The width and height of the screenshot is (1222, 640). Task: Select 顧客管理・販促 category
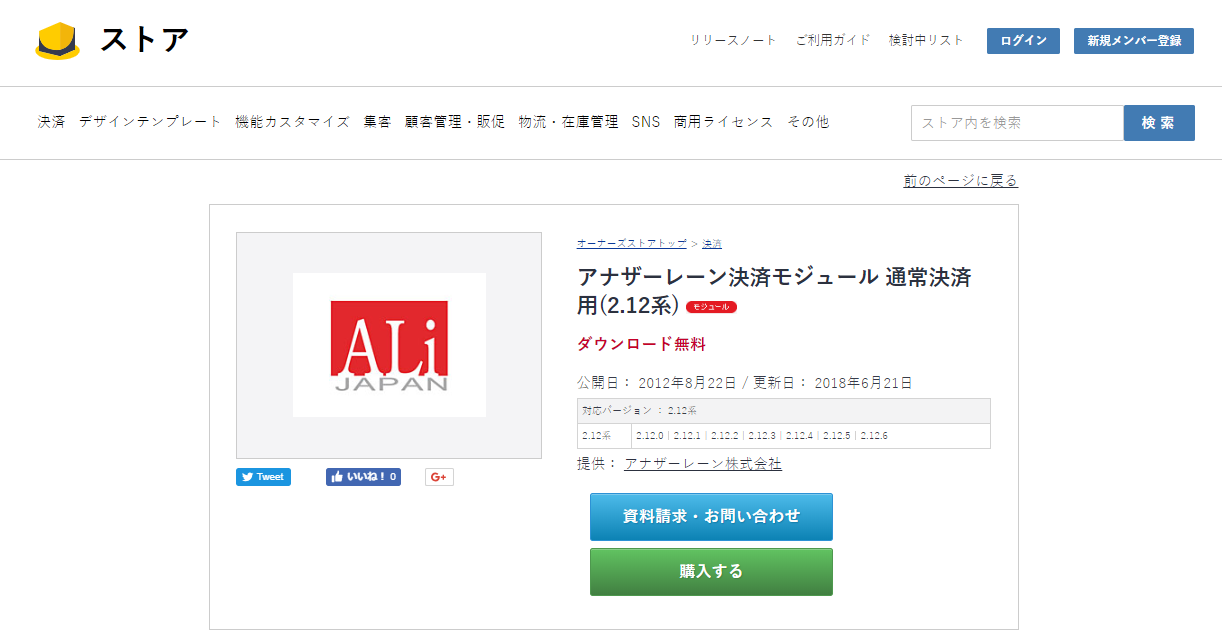pyautogui.click(x=455, y=122)
